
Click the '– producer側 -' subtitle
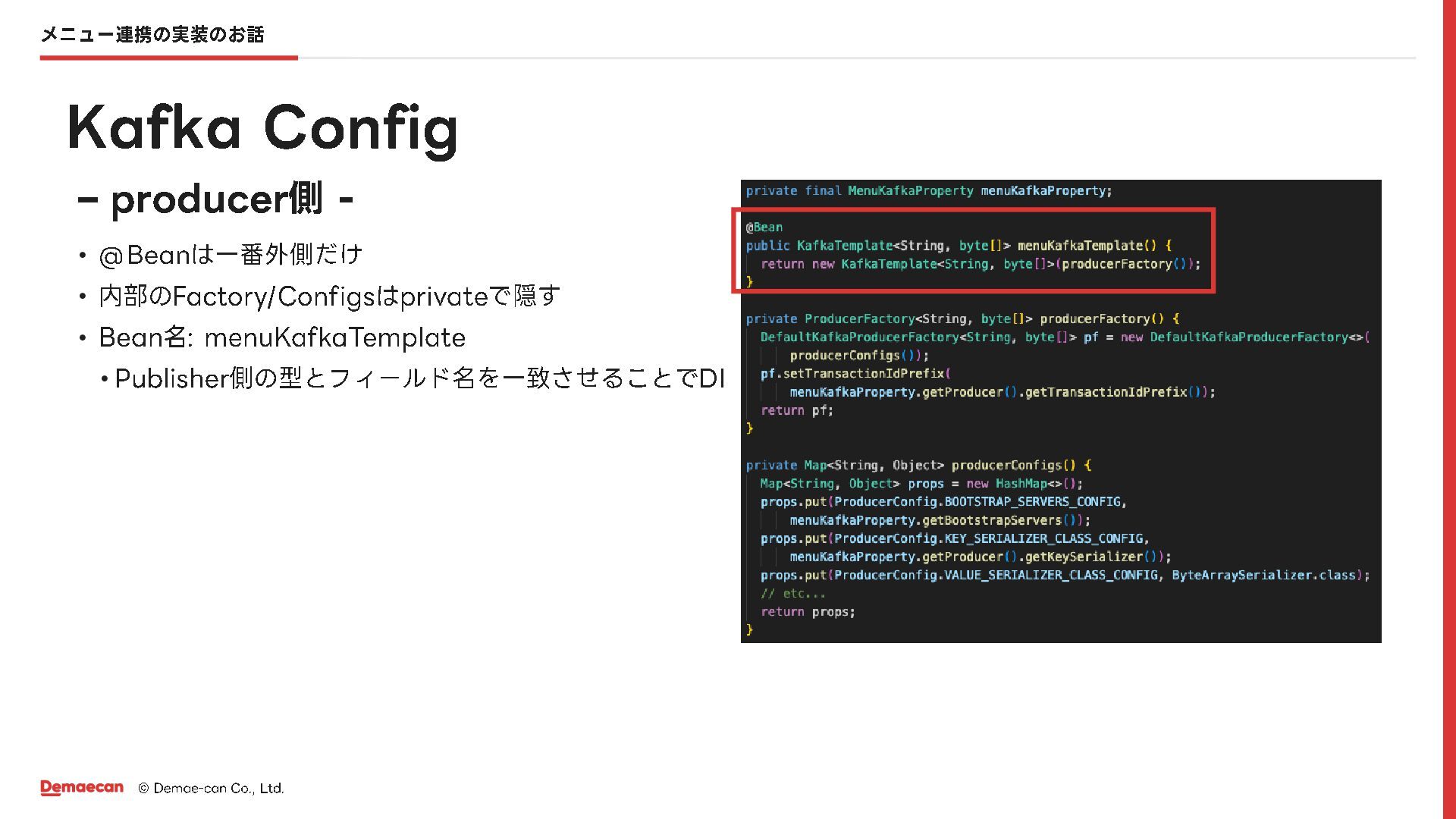215,199
